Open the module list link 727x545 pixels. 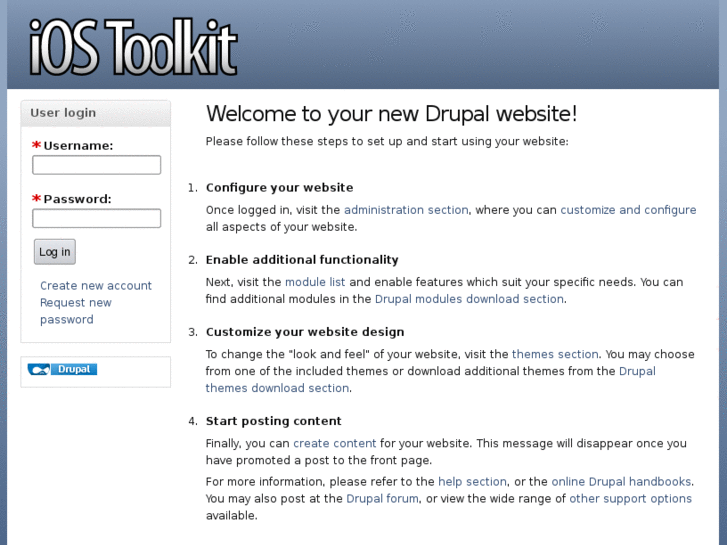(x=315, y=282)
